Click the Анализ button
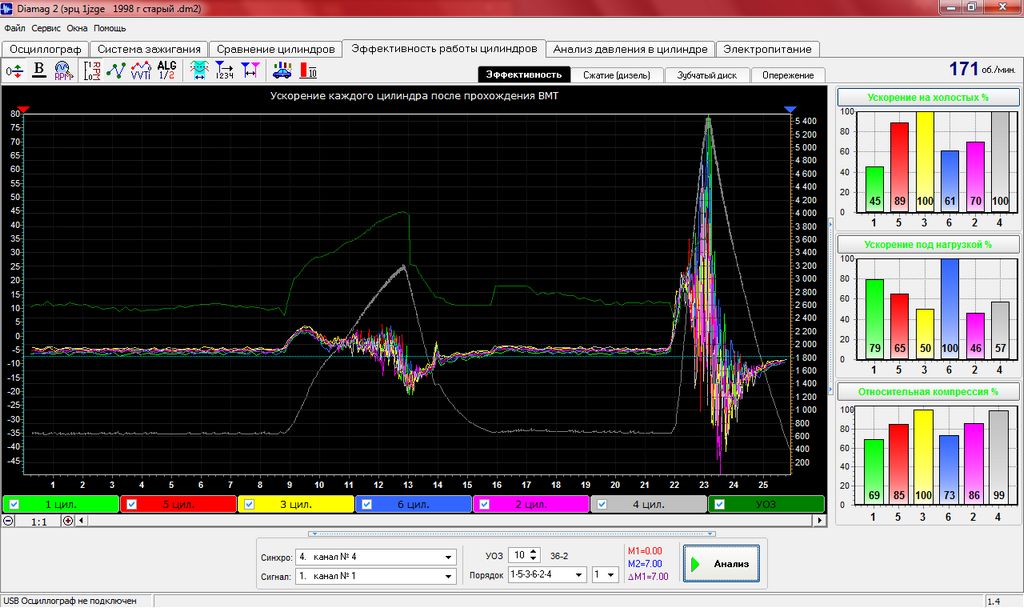The width and height of the screenshot is (1024, 608). point(721,564)
